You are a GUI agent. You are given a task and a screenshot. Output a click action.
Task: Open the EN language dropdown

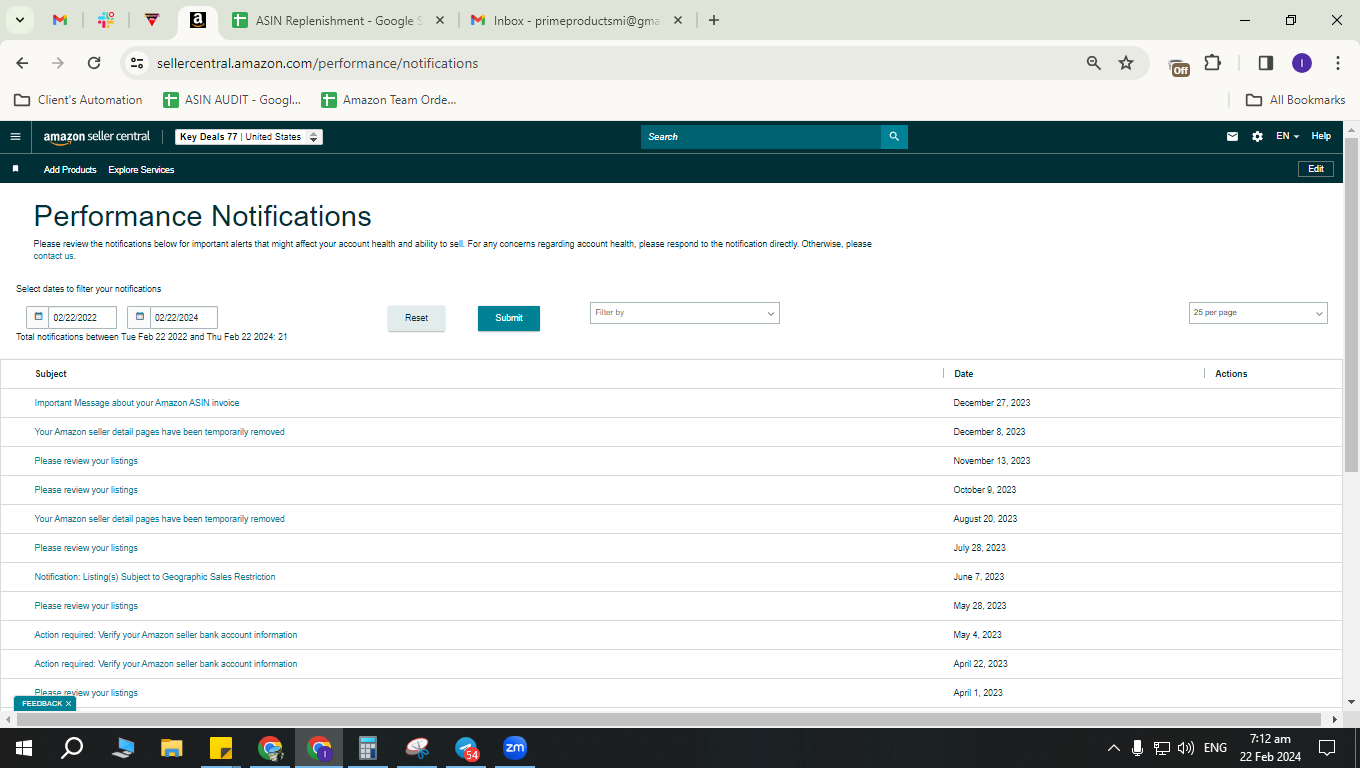click(x=1287, y=137)
